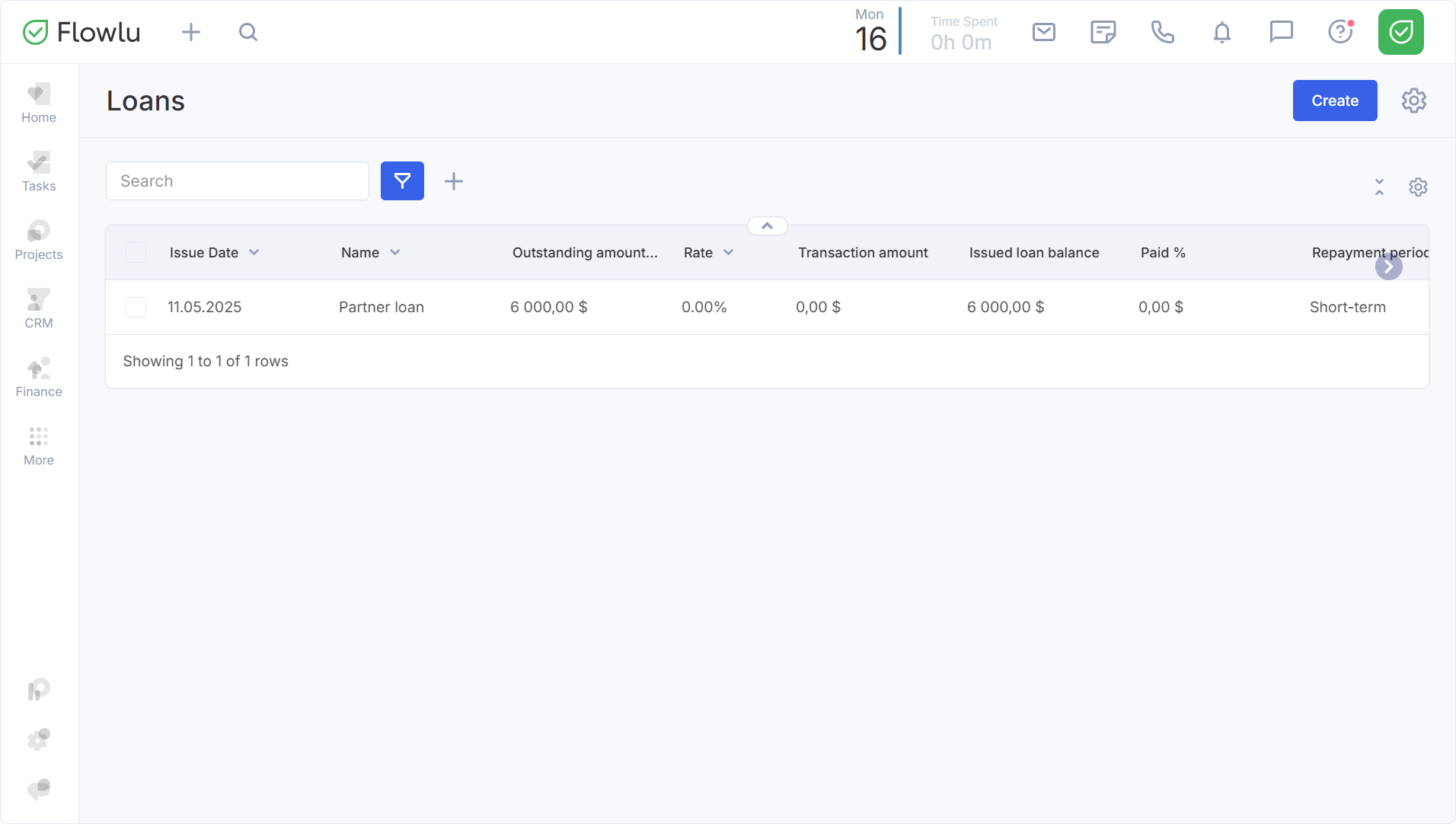Click the blue filter funnel button

coord(402,181)
